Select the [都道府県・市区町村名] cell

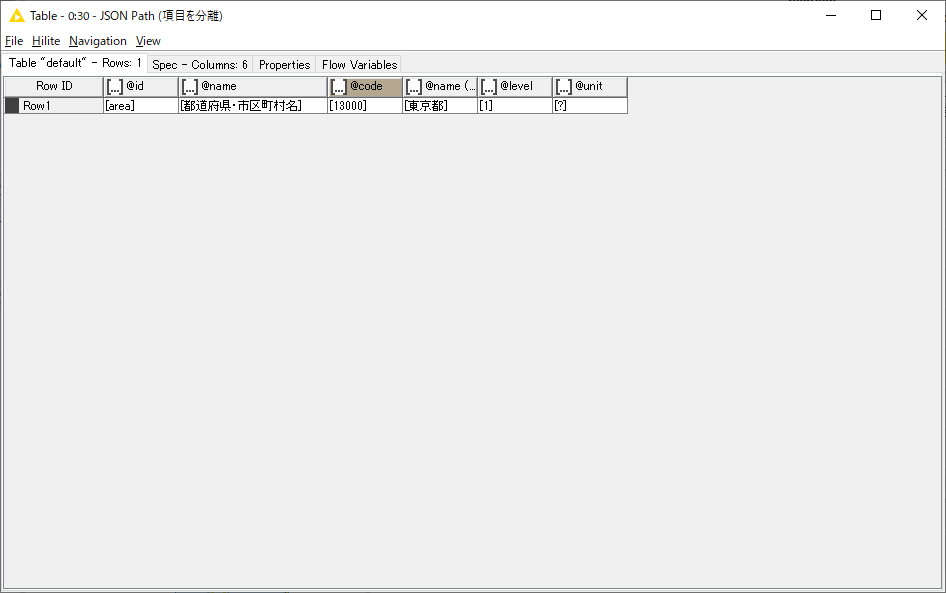pyautogui.click(x=253, y=106)
